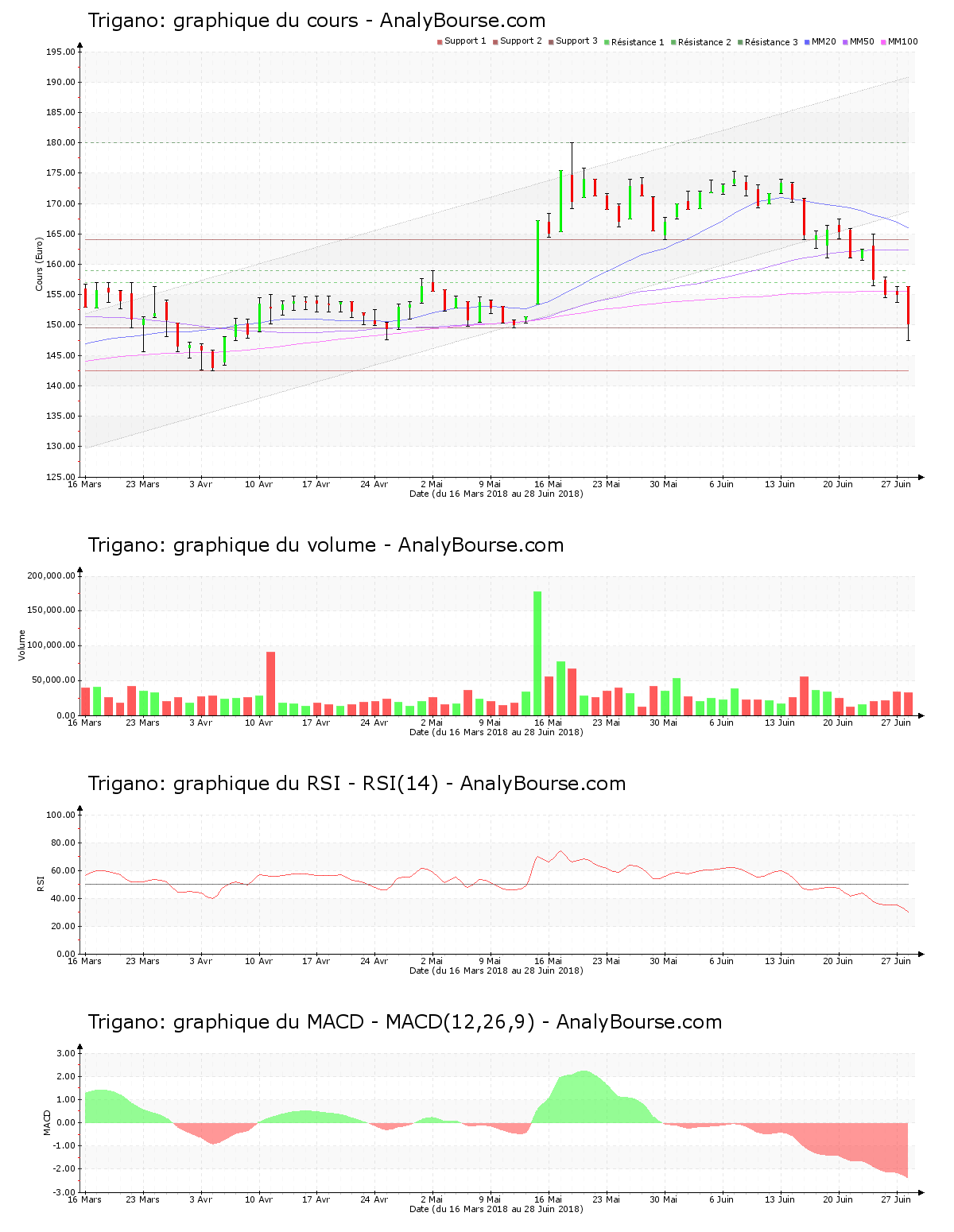Click the 50,000.00 volume axis value

point(54,680)
